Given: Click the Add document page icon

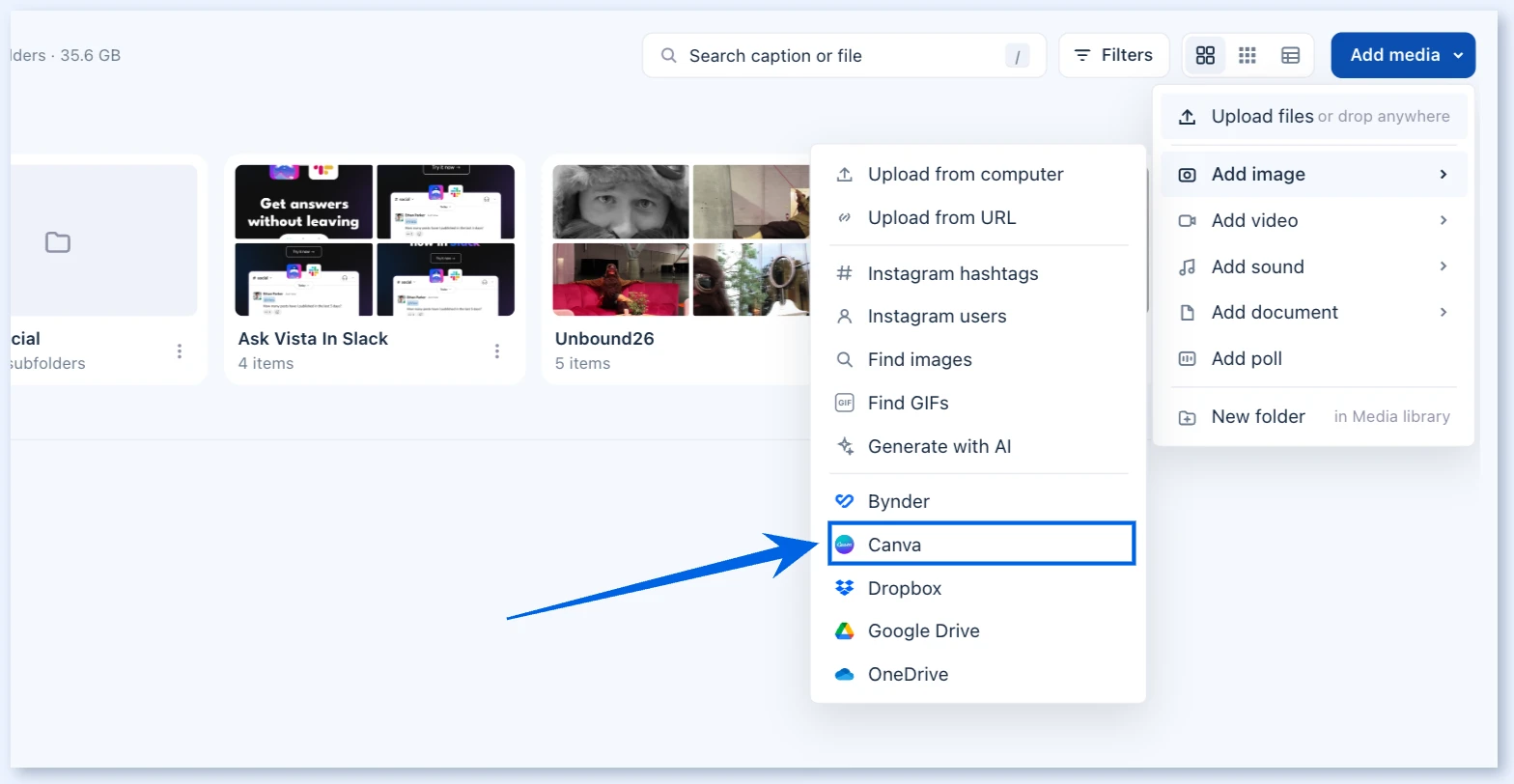Looking at the screenshot, I should (x=1188, y=313).
